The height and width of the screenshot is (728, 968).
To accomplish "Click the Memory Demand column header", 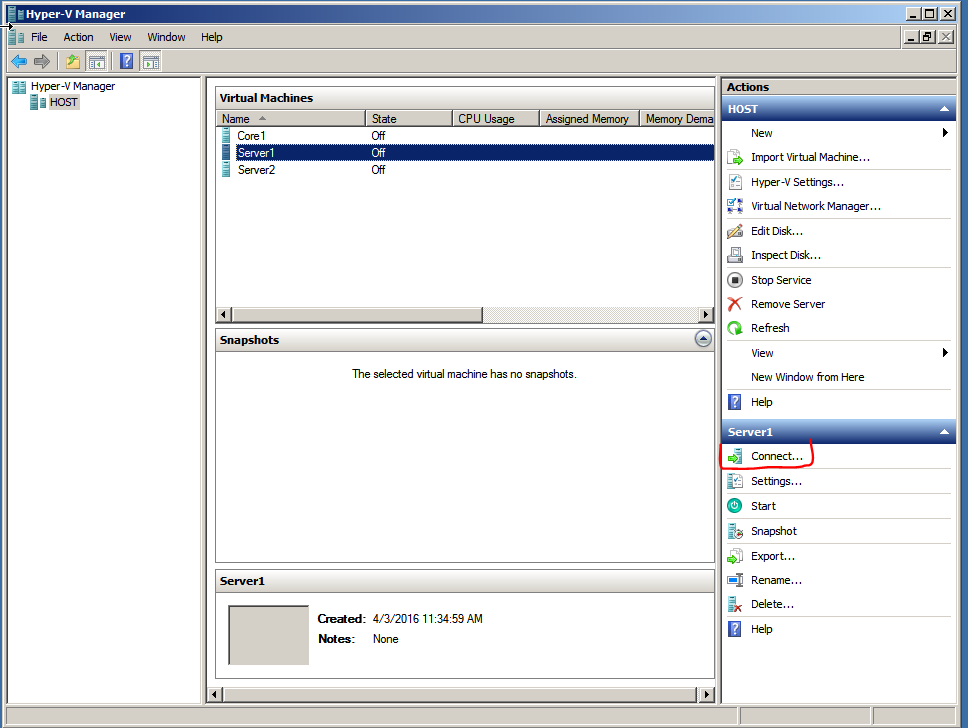I will 677,119.
